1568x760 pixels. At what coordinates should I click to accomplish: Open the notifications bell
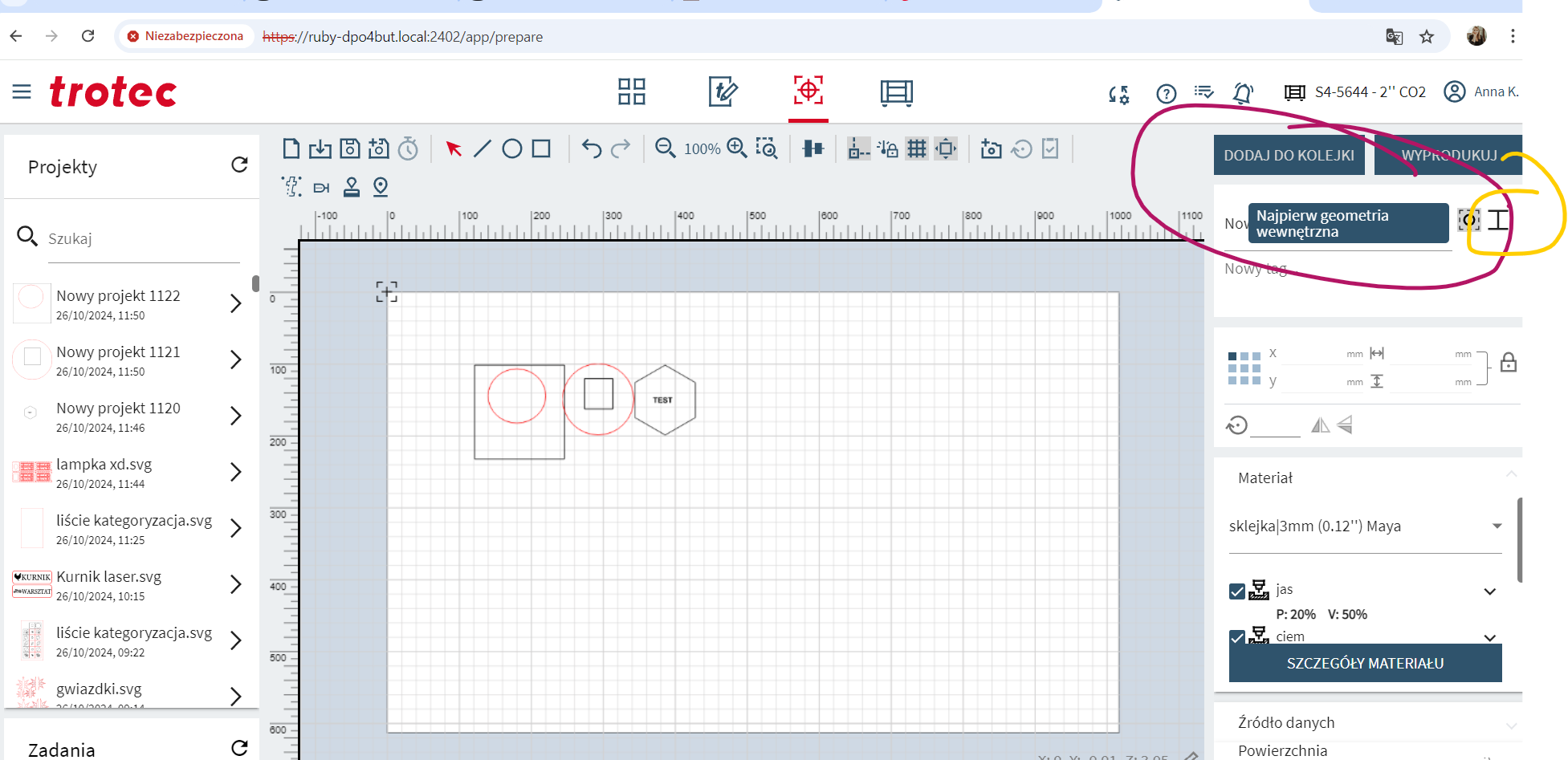coord(1243,93)
